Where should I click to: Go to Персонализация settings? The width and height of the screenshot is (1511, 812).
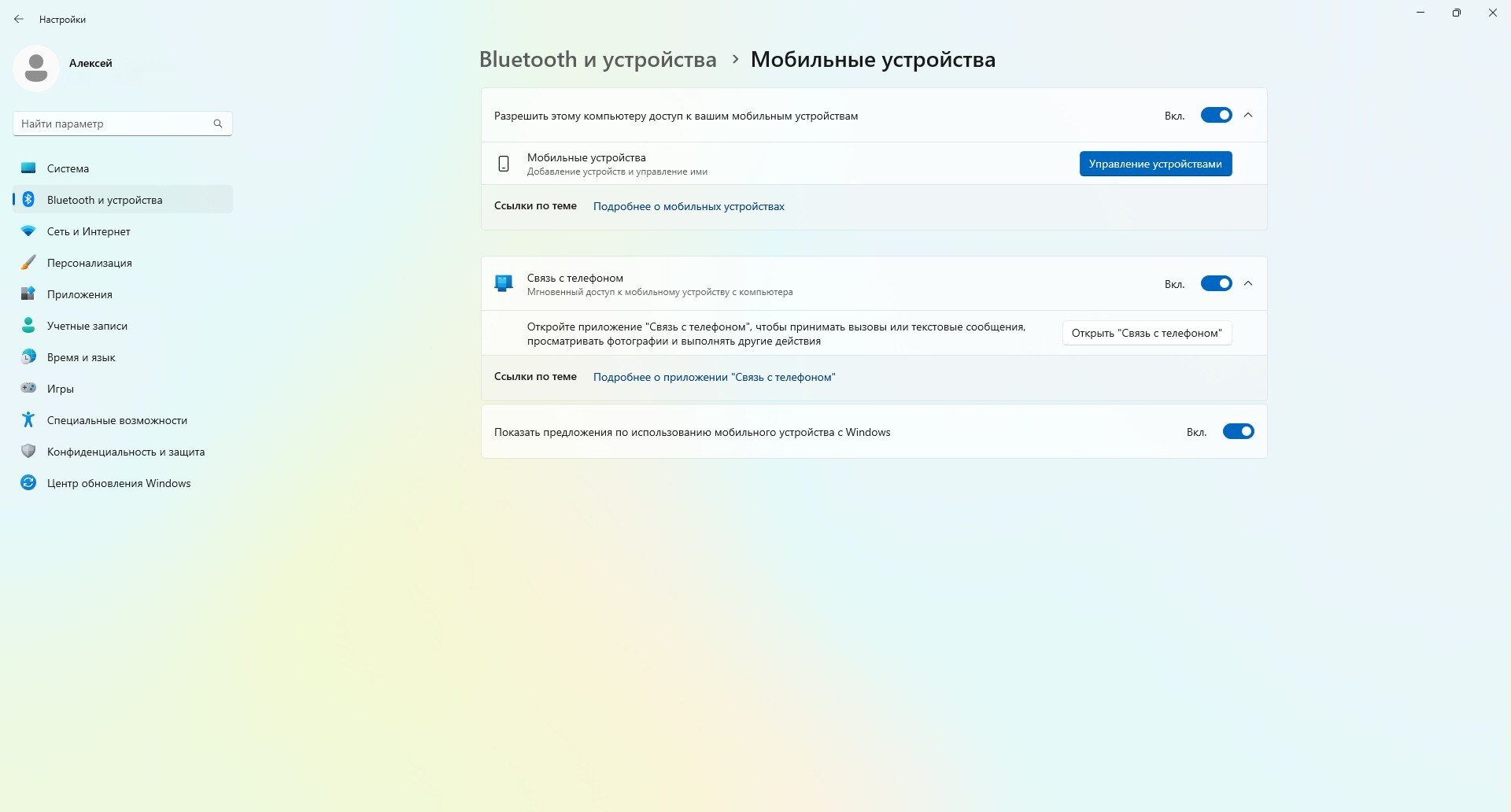pos(123,263)
